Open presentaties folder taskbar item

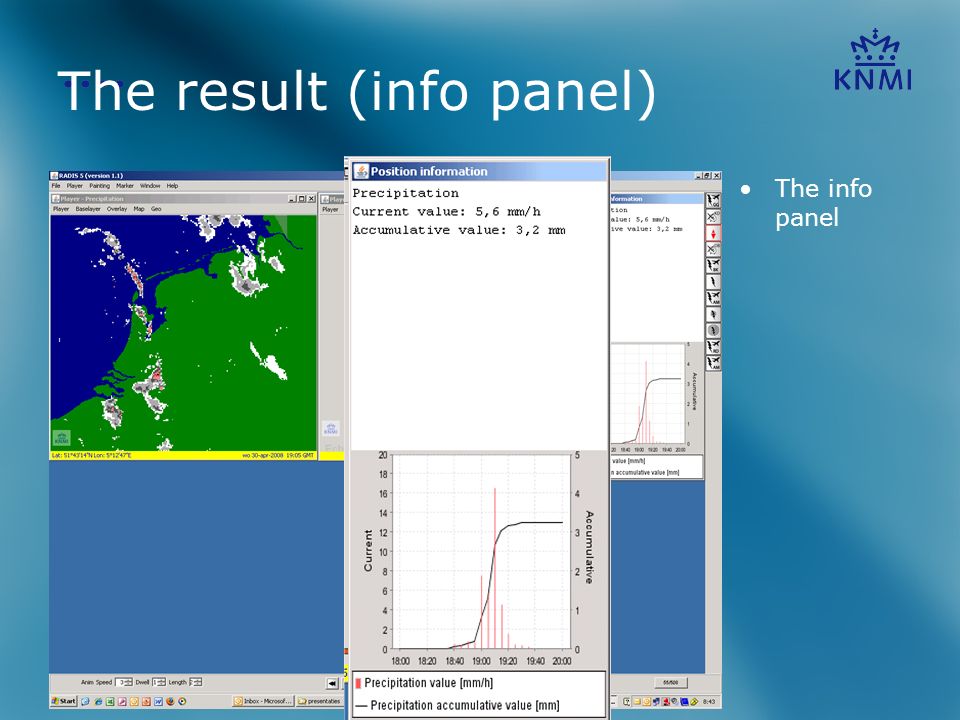click(x=320, y=701)
